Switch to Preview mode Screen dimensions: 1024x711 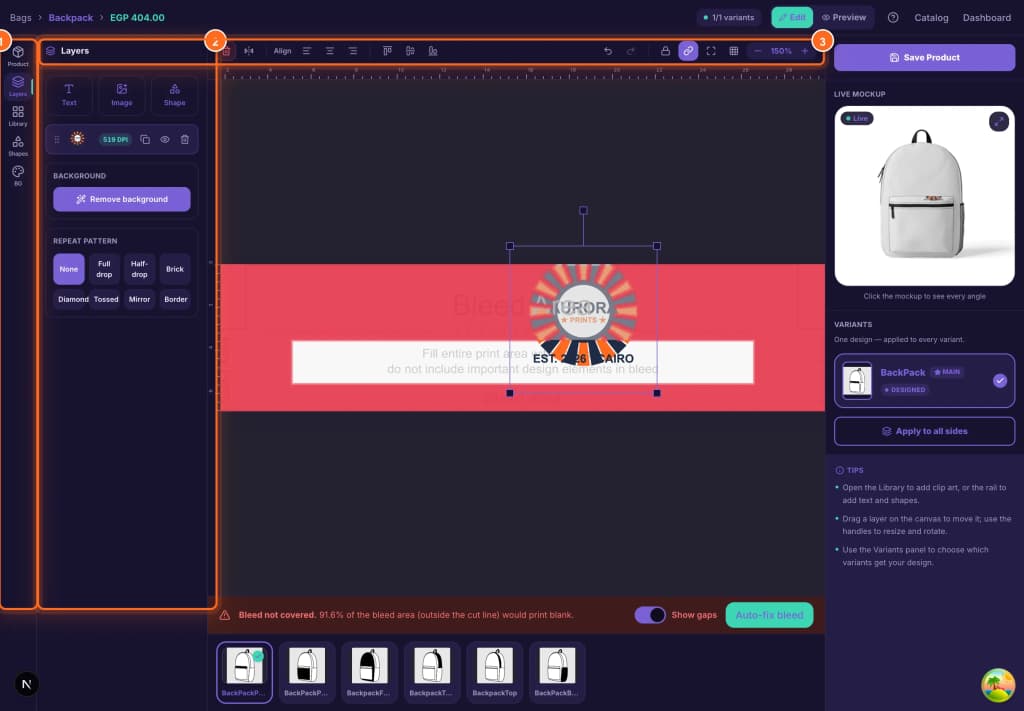[844, 18]
